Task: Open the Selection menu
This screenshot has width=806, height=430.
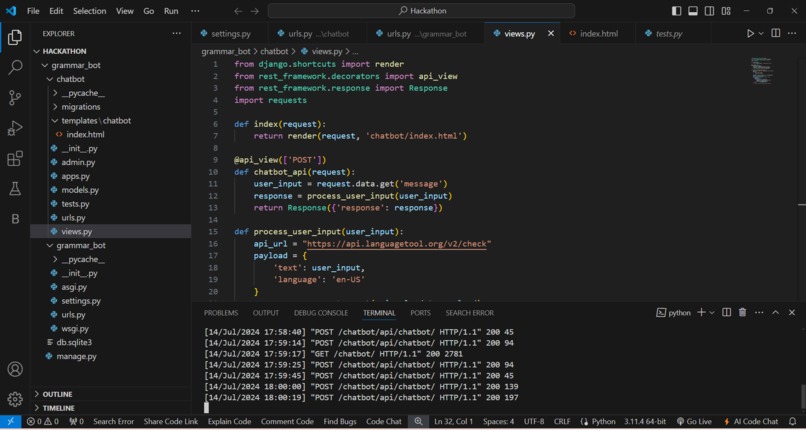Action: pyautogui.click(x=89, y=11)
